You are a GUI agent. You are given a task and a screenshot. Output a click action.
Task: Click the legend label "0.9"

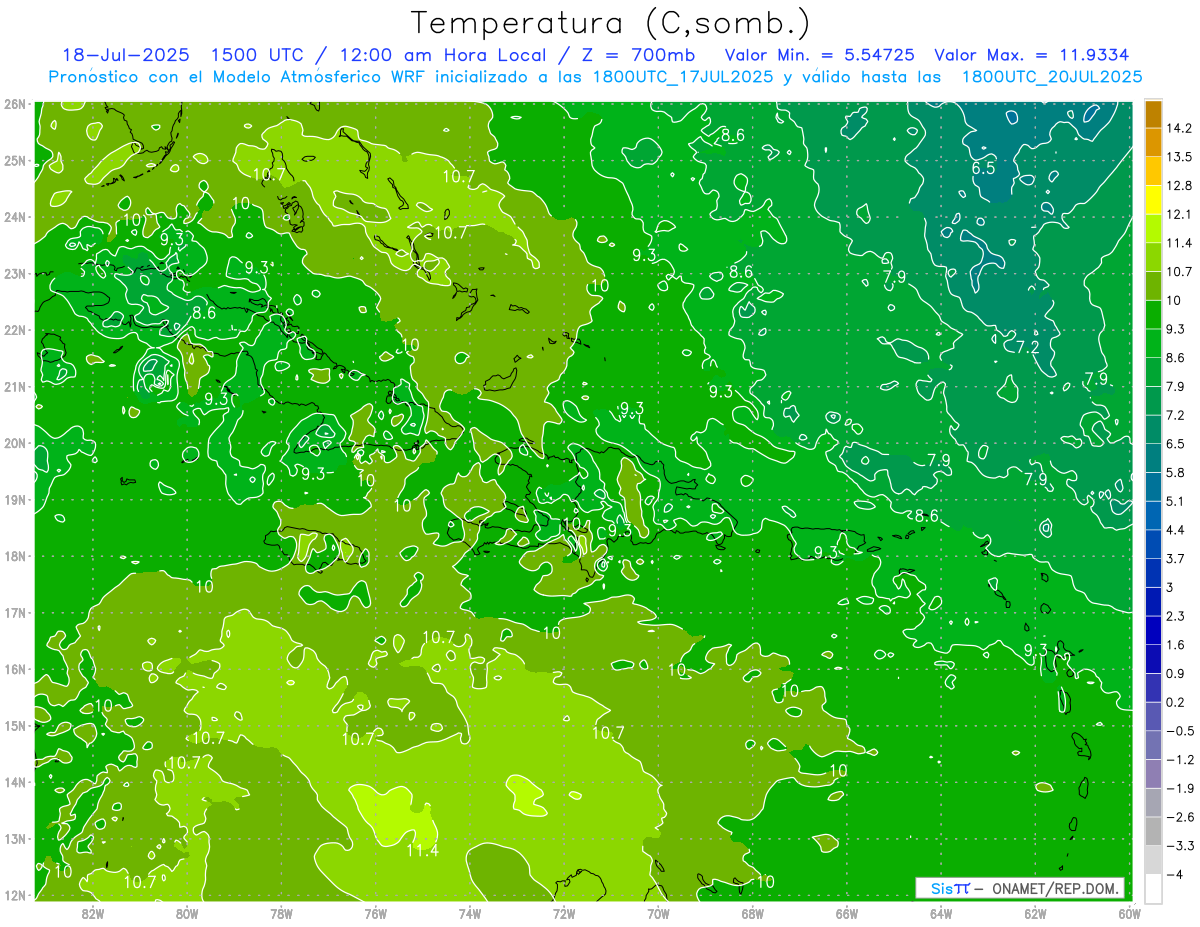1177,673
